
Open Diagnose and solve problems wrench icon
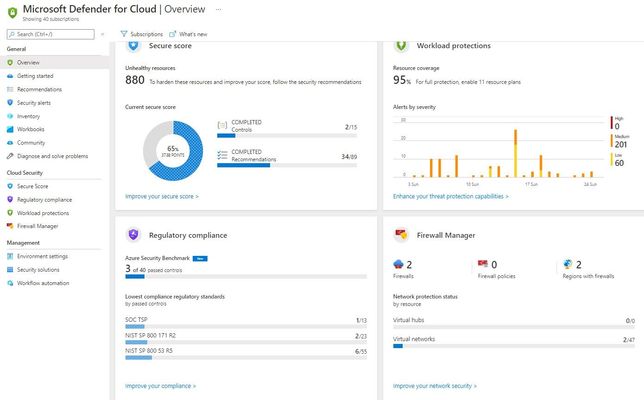(x=10, y=156)
